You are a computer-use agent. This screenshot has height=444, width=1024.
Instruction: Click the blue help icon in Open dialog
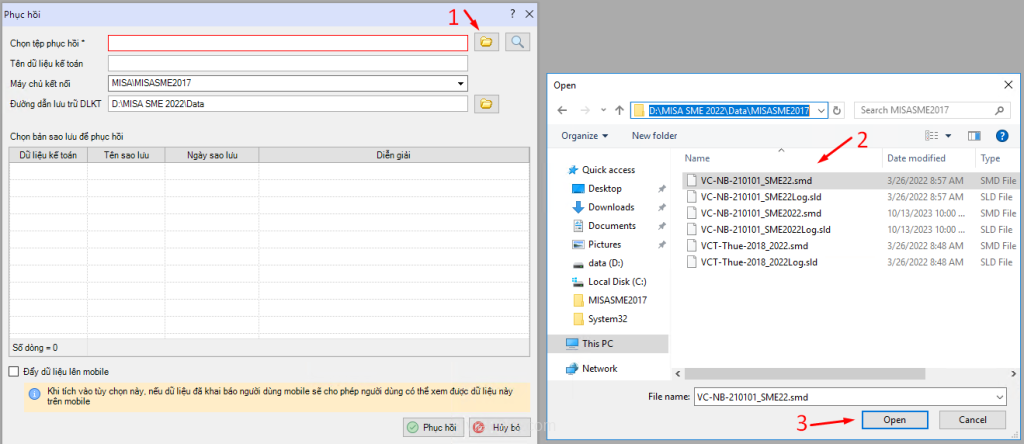point(1001,135)
